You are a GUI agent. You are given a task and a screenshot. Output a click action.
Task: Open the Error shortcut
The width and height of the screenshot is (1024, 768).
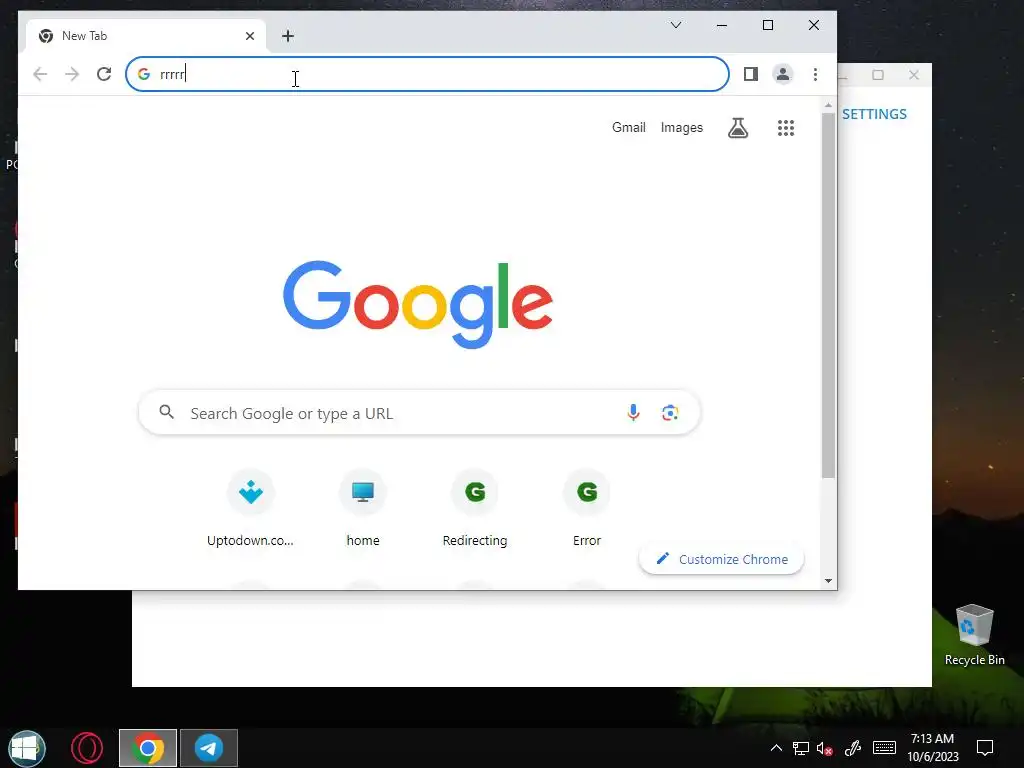(586, 509)
